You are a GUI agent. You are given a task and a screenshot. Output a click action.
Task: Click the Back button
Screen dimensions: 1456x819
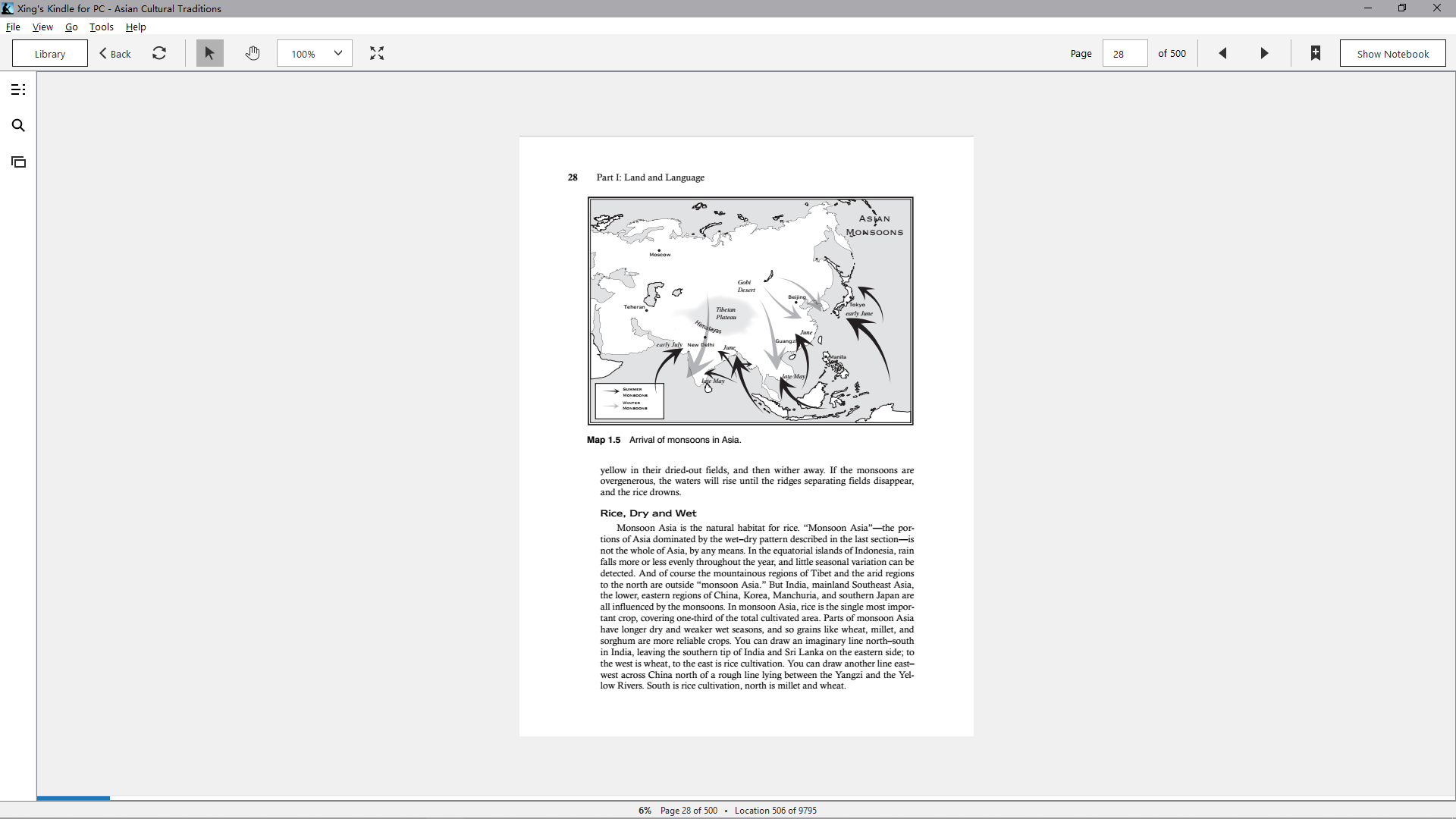[x=115, y=54]
